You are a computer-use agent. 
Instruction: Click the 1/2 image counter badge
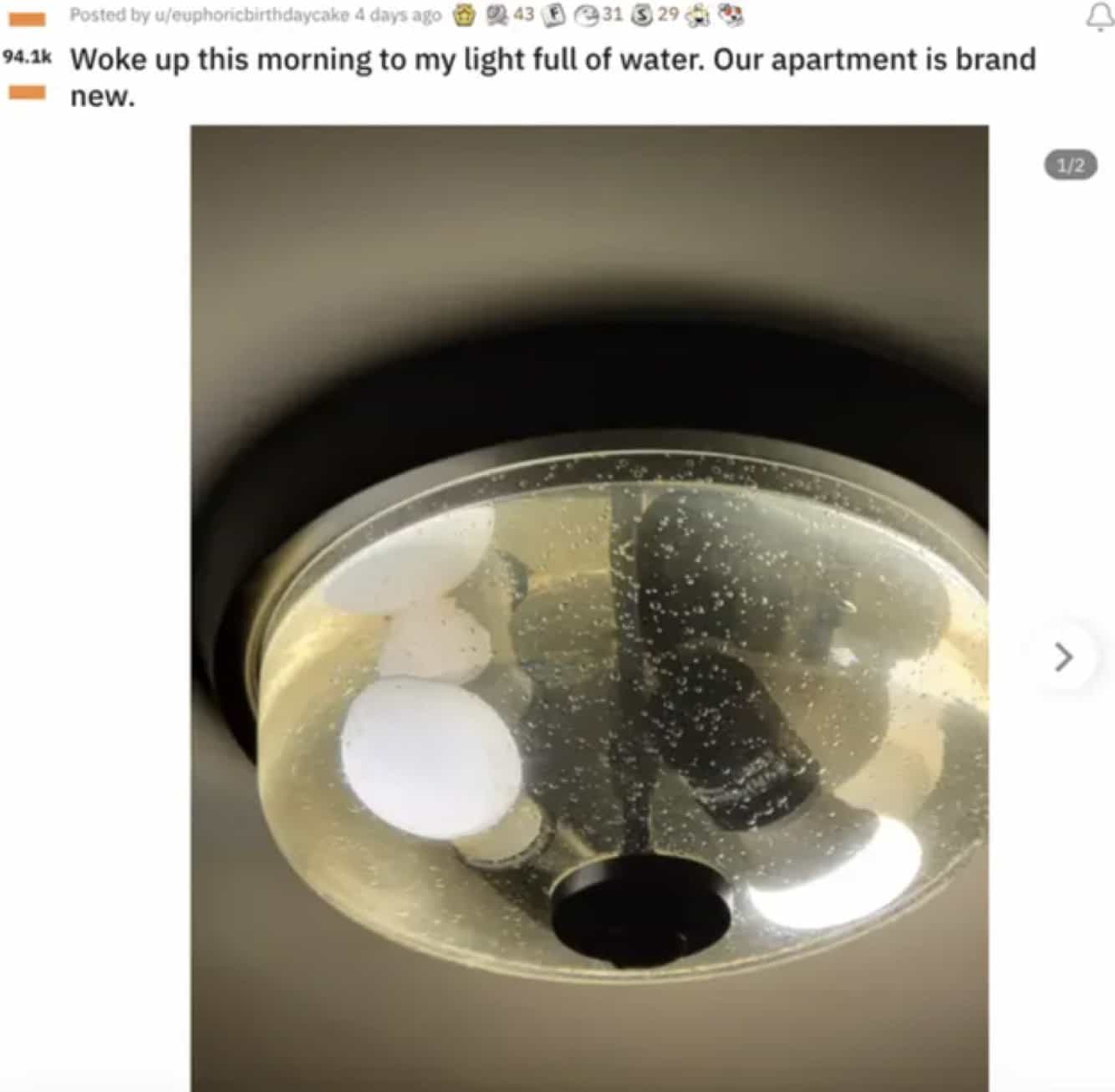tap(1072, 166)
